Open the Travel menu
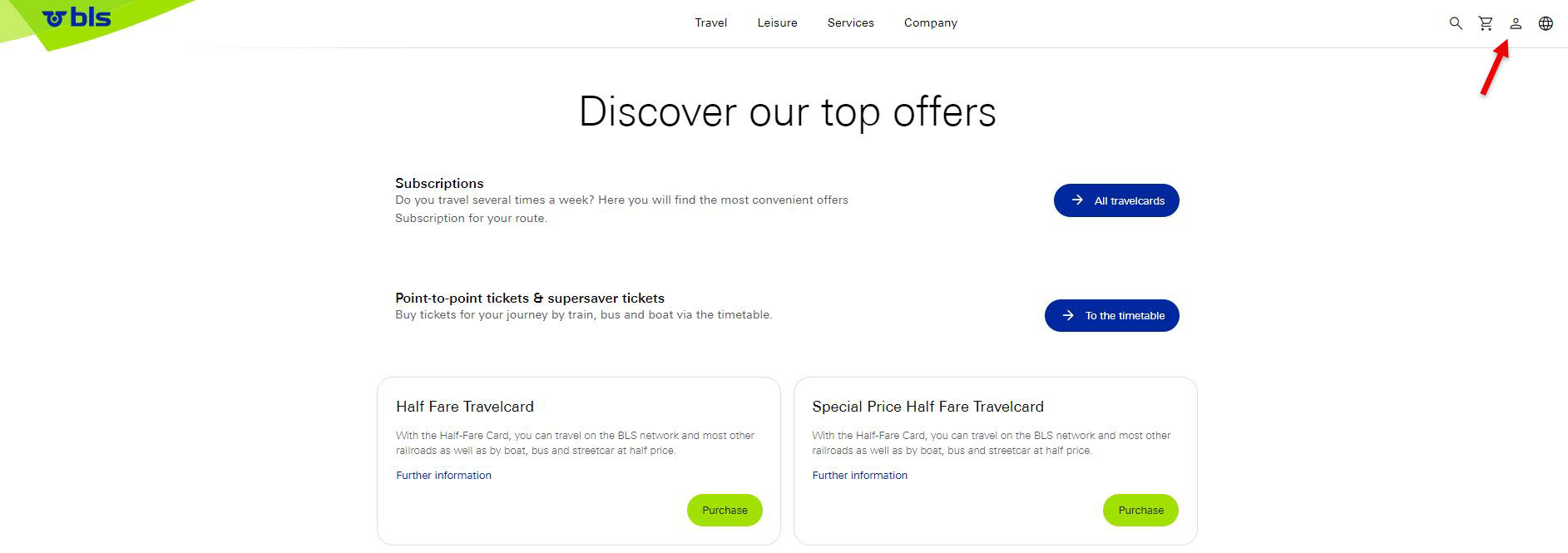The image size is (1568, 553). pos(710,22)
